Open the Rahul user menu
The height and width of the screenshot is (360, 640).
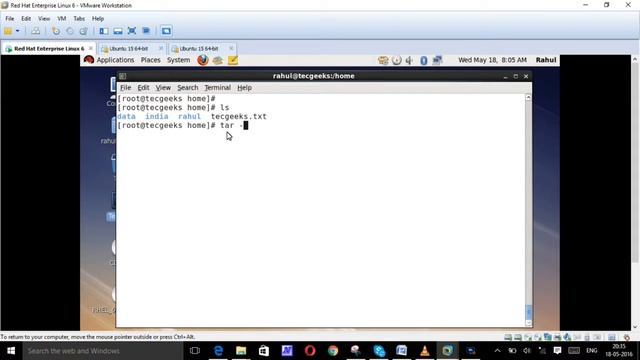click(x=546, y=60)
